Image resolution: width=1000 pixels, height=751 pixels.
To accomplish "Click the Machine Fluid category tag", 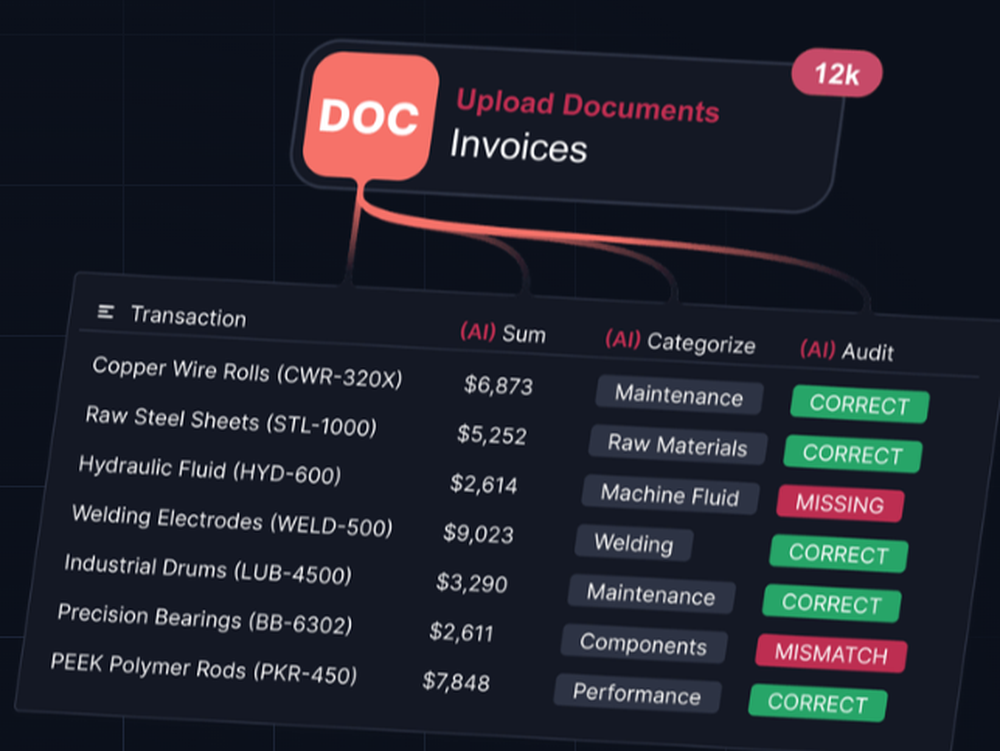I will pos(670,495).
